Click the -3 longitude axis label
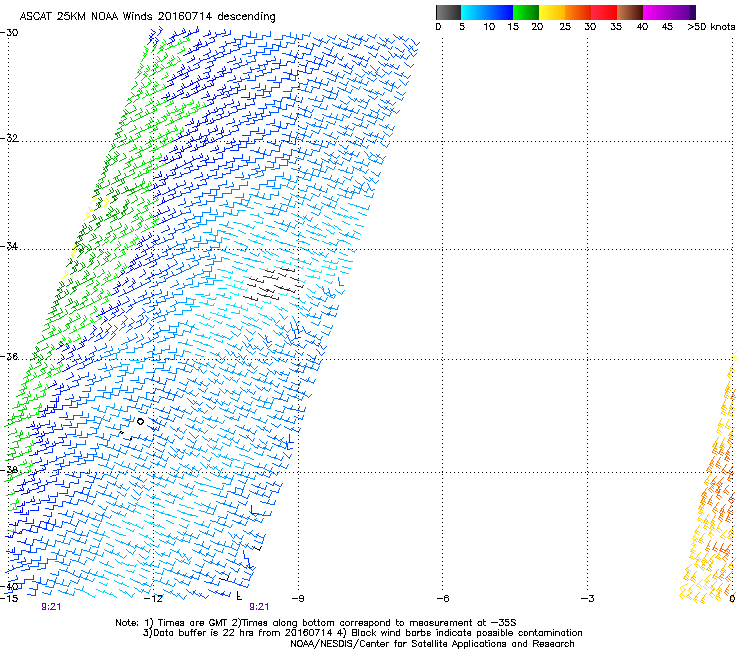Screen dimensions: 740x650 tap(587, 599)
